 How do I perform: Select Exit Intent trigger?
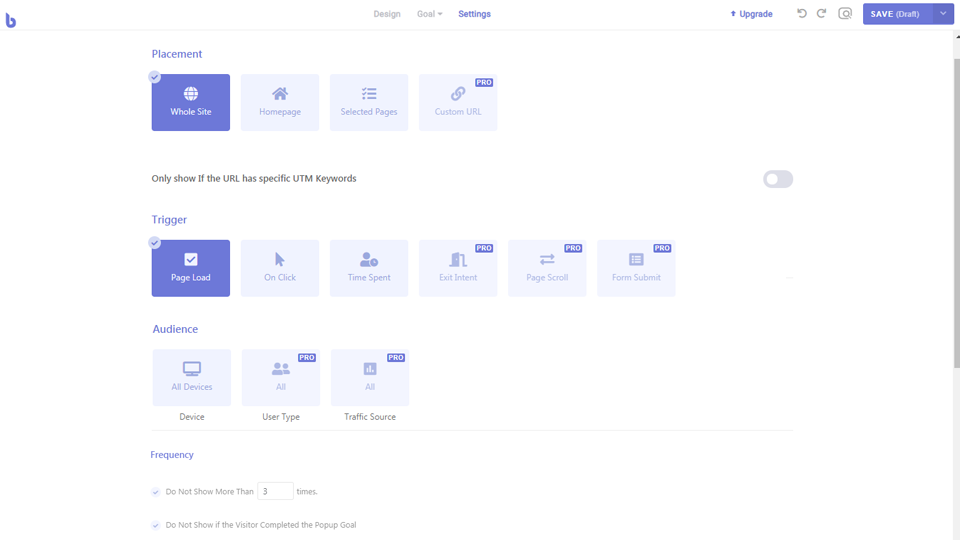(x=458, y=268)
